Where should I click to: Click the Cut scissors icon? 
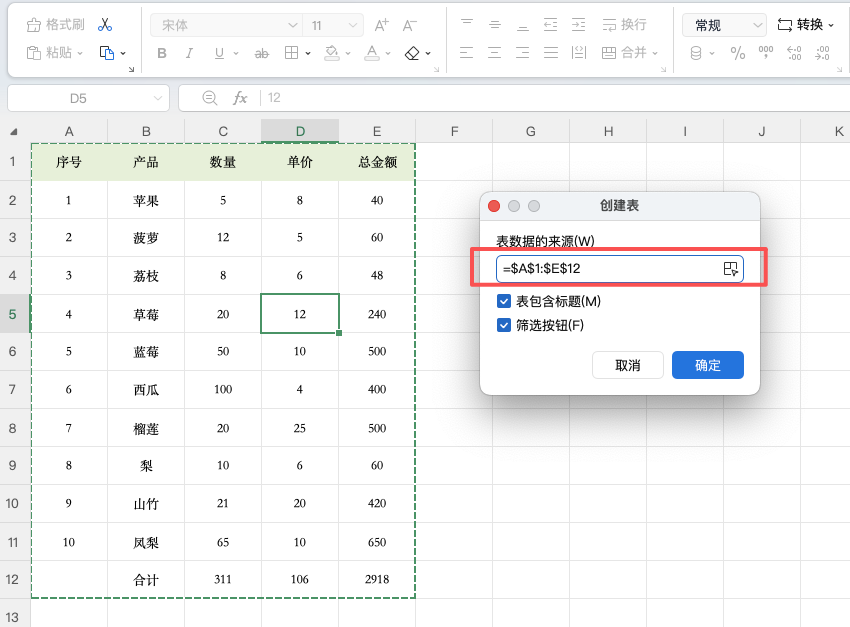tap(105, 25)
